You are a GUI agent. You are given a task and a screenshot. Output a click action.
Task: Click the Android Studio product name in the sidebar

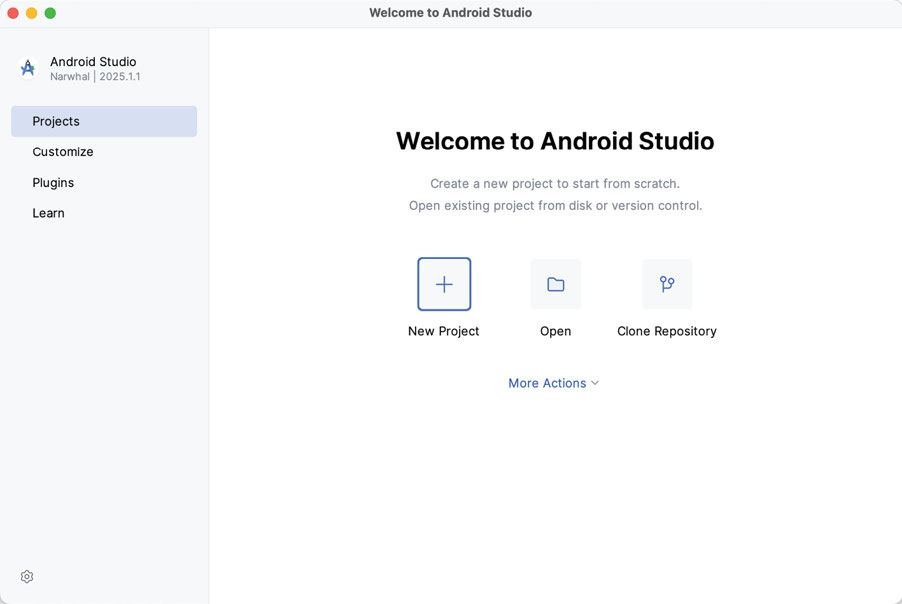pos(93,62)
